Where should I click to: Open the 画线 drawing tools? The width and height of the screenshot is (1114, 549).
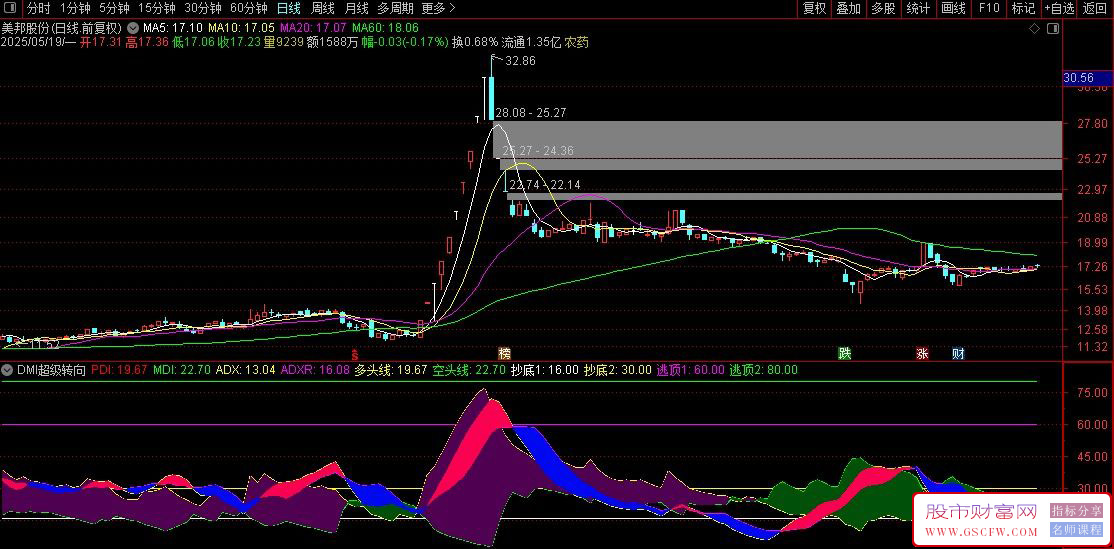(x=953, y=9)
